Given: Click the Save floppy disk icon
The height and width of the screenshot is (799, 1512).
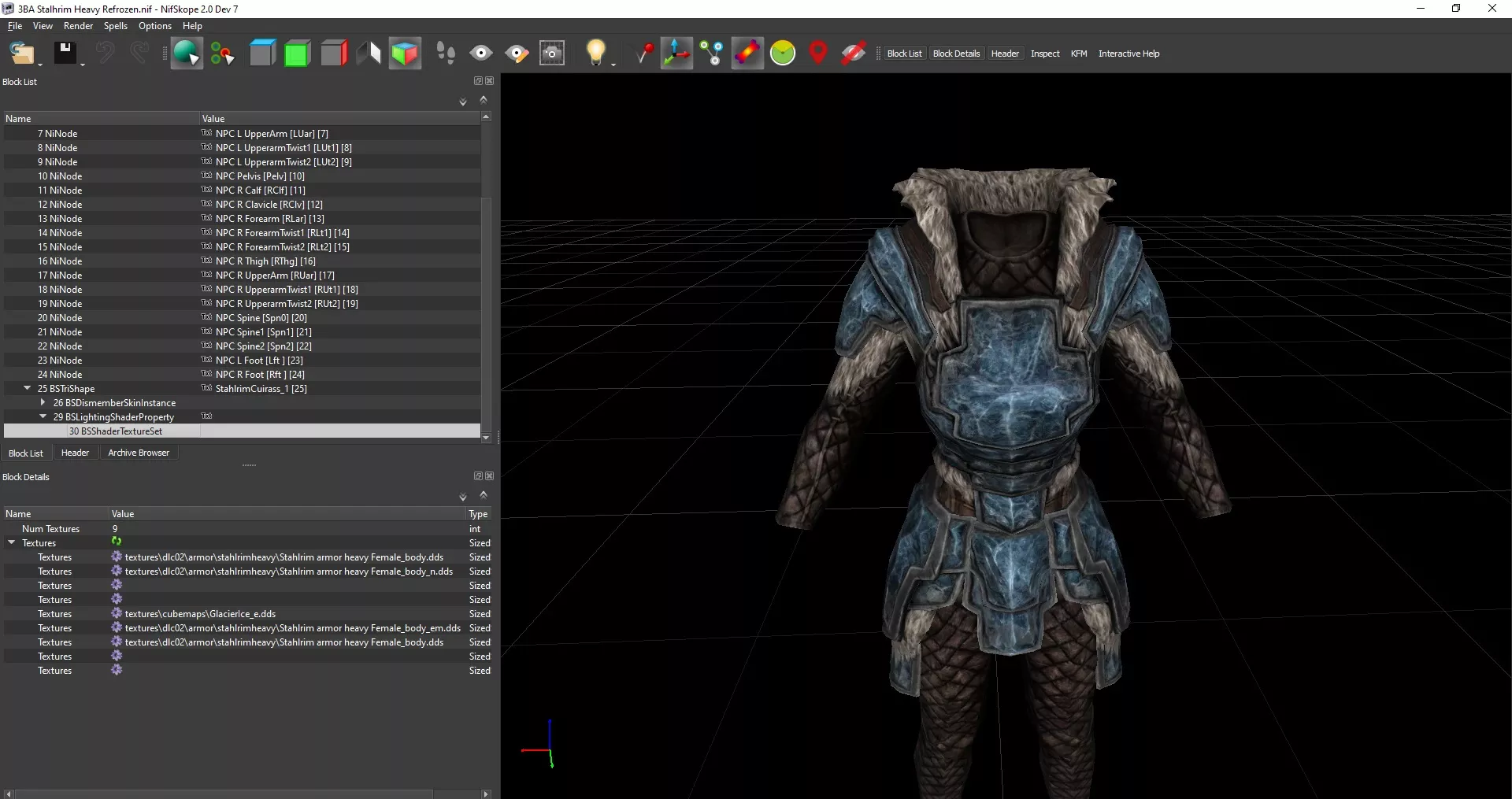Looking at the screenshot, I should pos(65,54).
